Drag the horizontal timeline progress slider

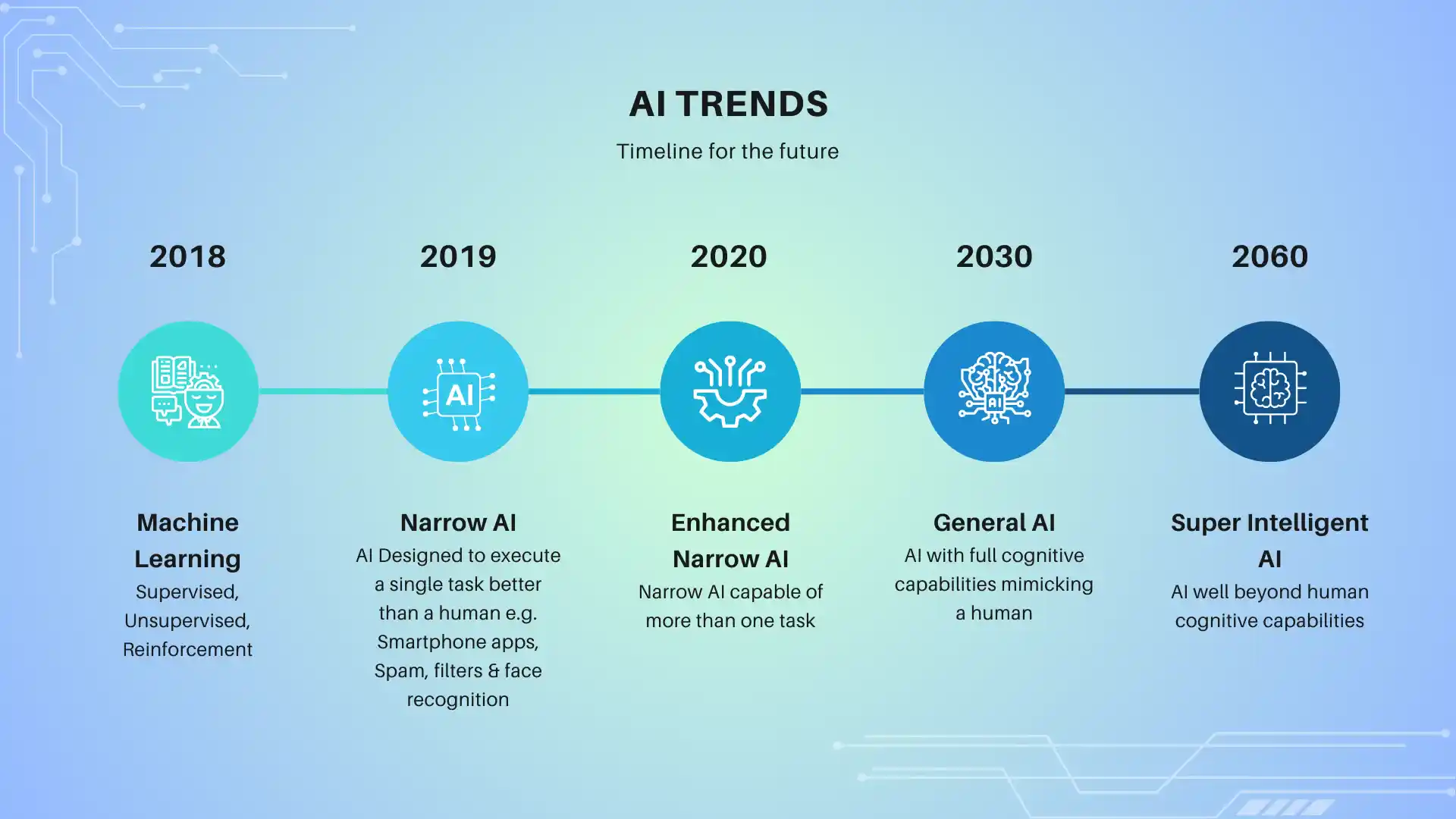coord(728,391)
